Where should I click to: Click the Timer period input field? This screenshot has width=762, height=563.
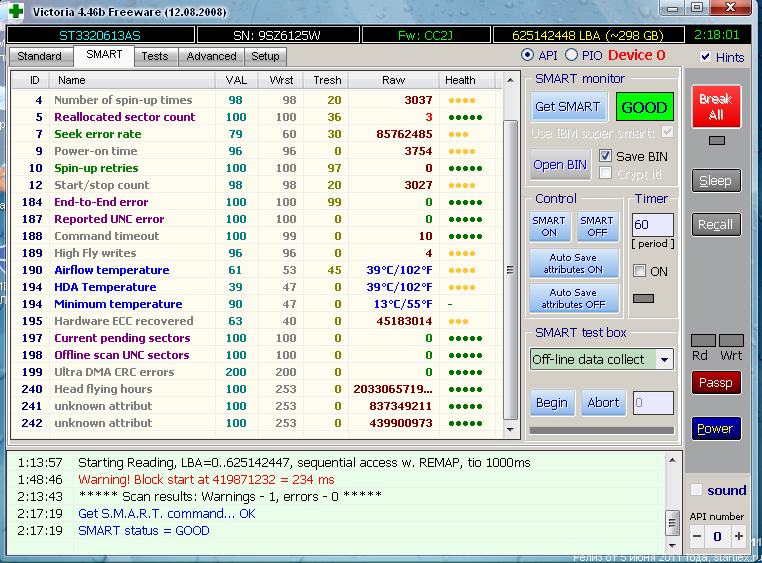pos(653,224)
